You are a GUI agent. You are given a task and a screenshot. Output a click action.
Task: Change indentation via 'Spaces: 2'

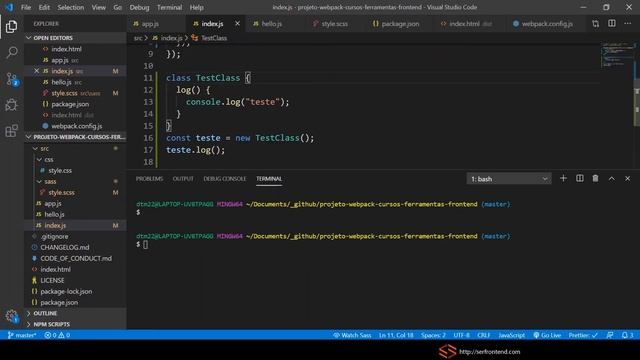pyautogui.click(x=433, y=335)
